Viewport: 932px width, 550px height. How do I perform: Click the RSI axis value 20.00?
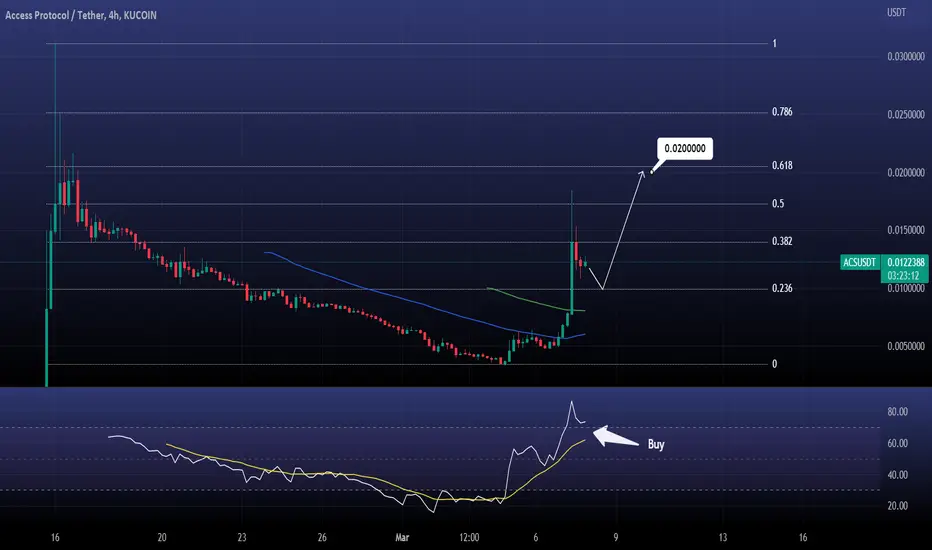(898, 506)
